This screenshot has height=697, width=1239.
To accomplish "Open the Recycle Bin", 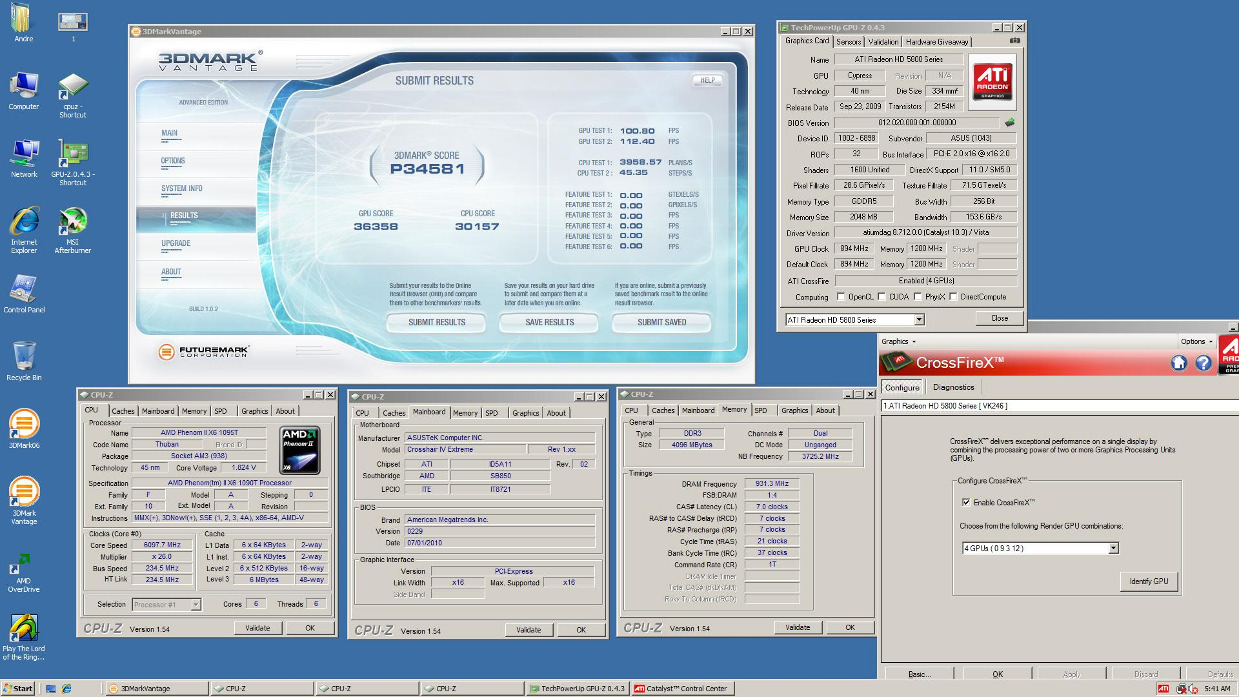I will (23, 356).
